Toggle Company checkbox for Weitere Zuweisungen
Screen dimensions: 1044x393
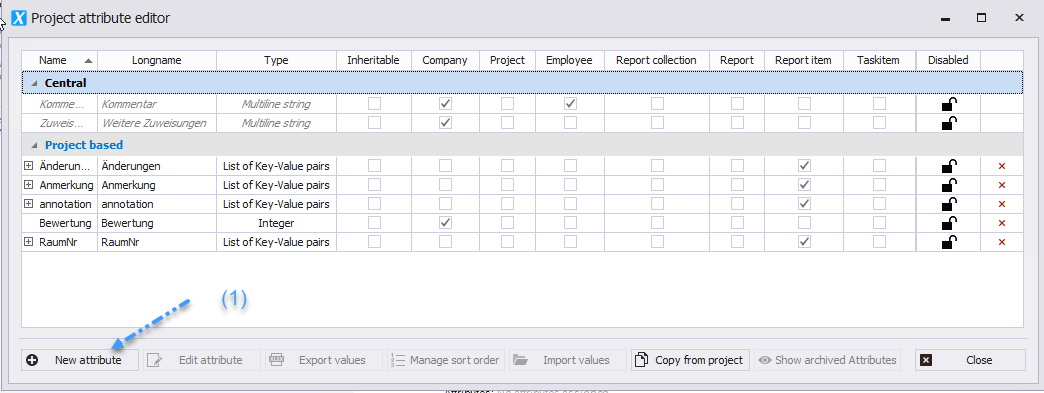tap(445, 123)
